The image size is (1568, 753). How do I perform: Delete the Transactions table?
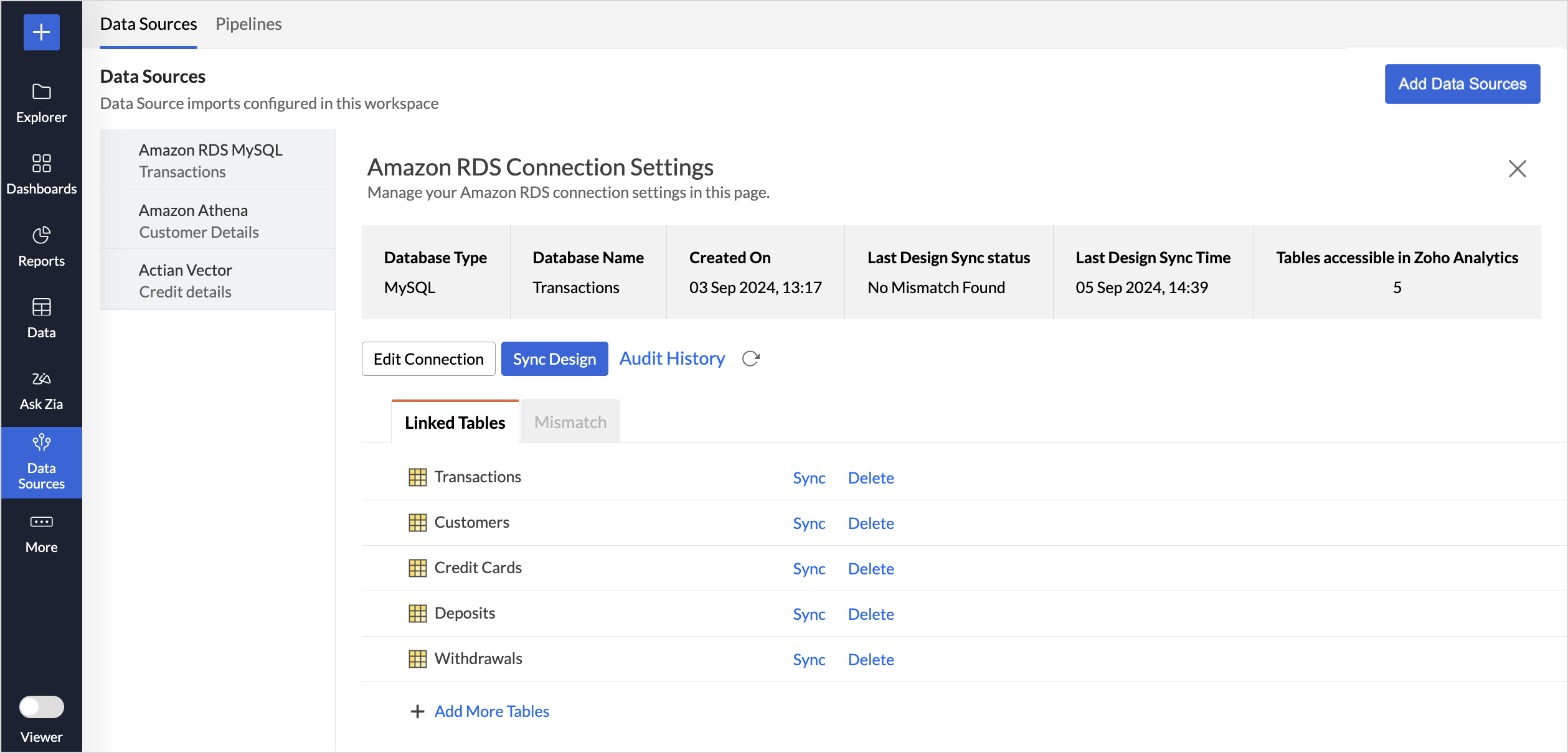pyautogui.click(x=871, y=477)
